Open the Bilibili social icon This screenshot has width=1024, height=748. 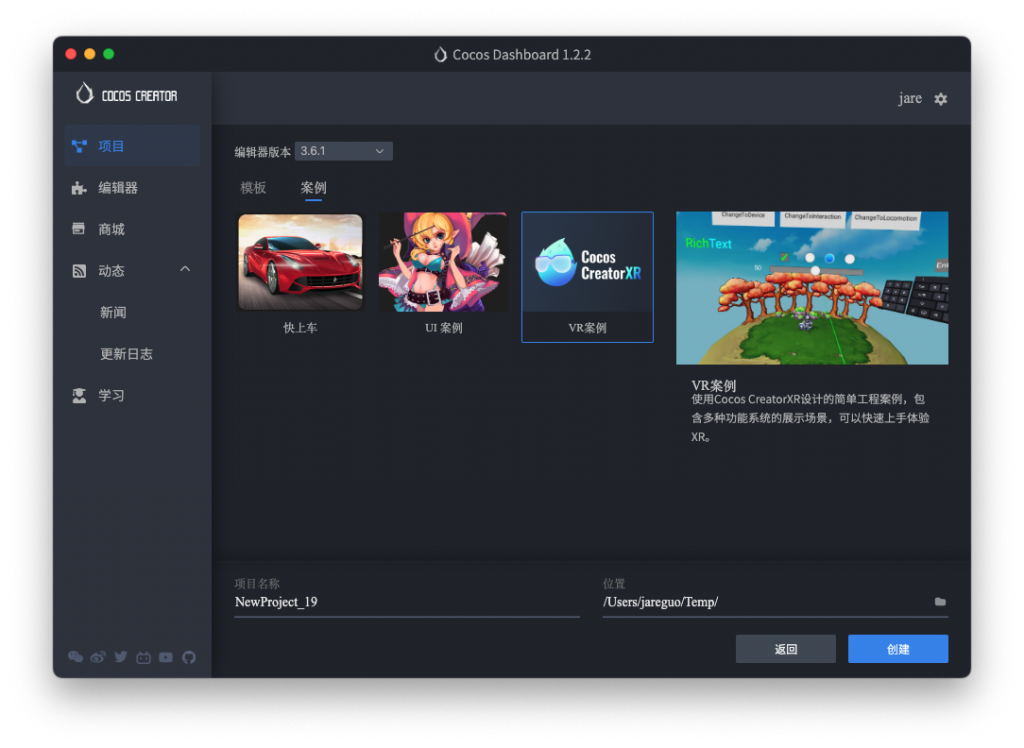pos(144,657)
